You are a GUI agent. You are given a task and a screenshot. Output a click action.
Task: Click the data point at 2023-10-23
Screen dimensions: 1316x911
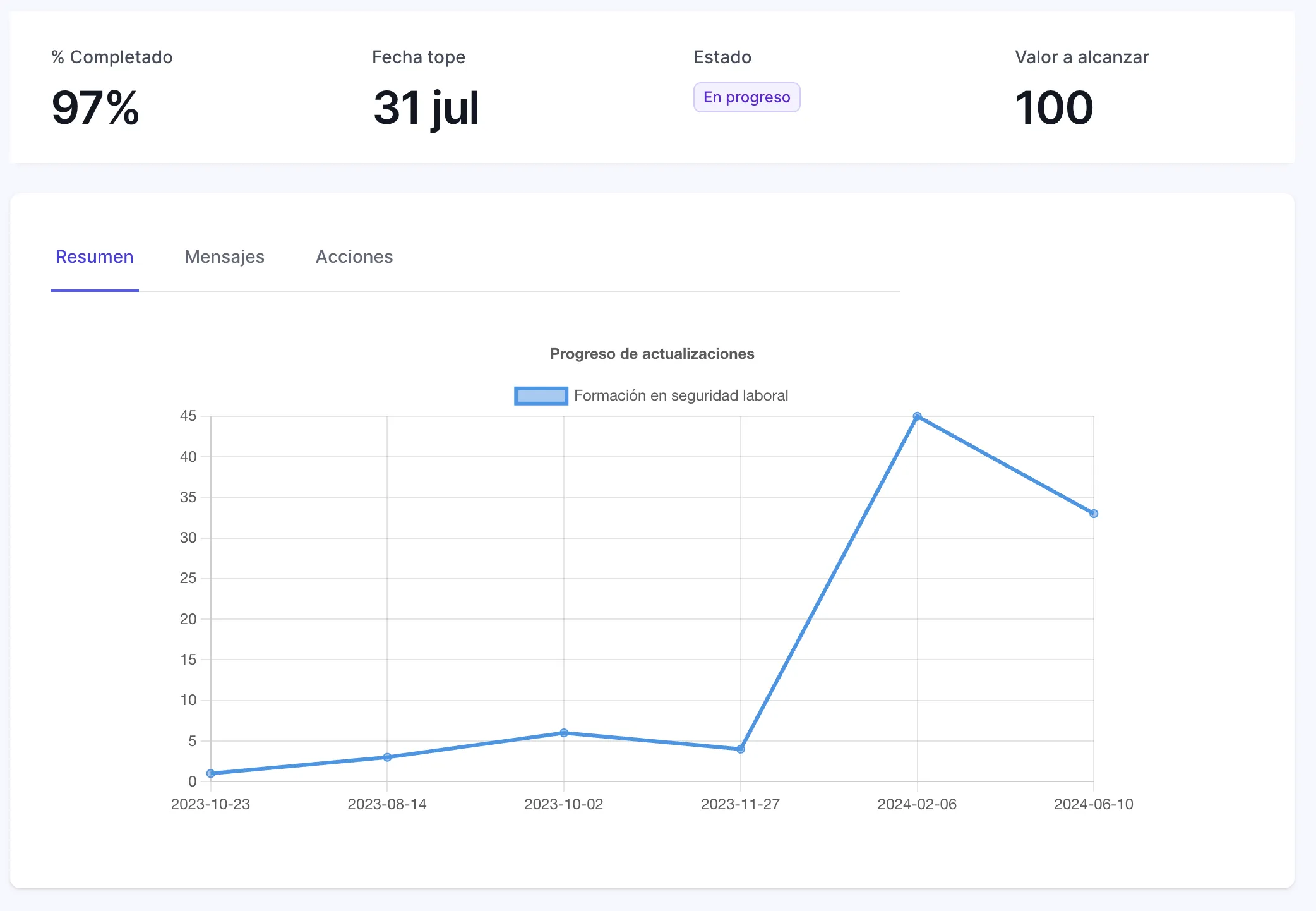[211, 773]
